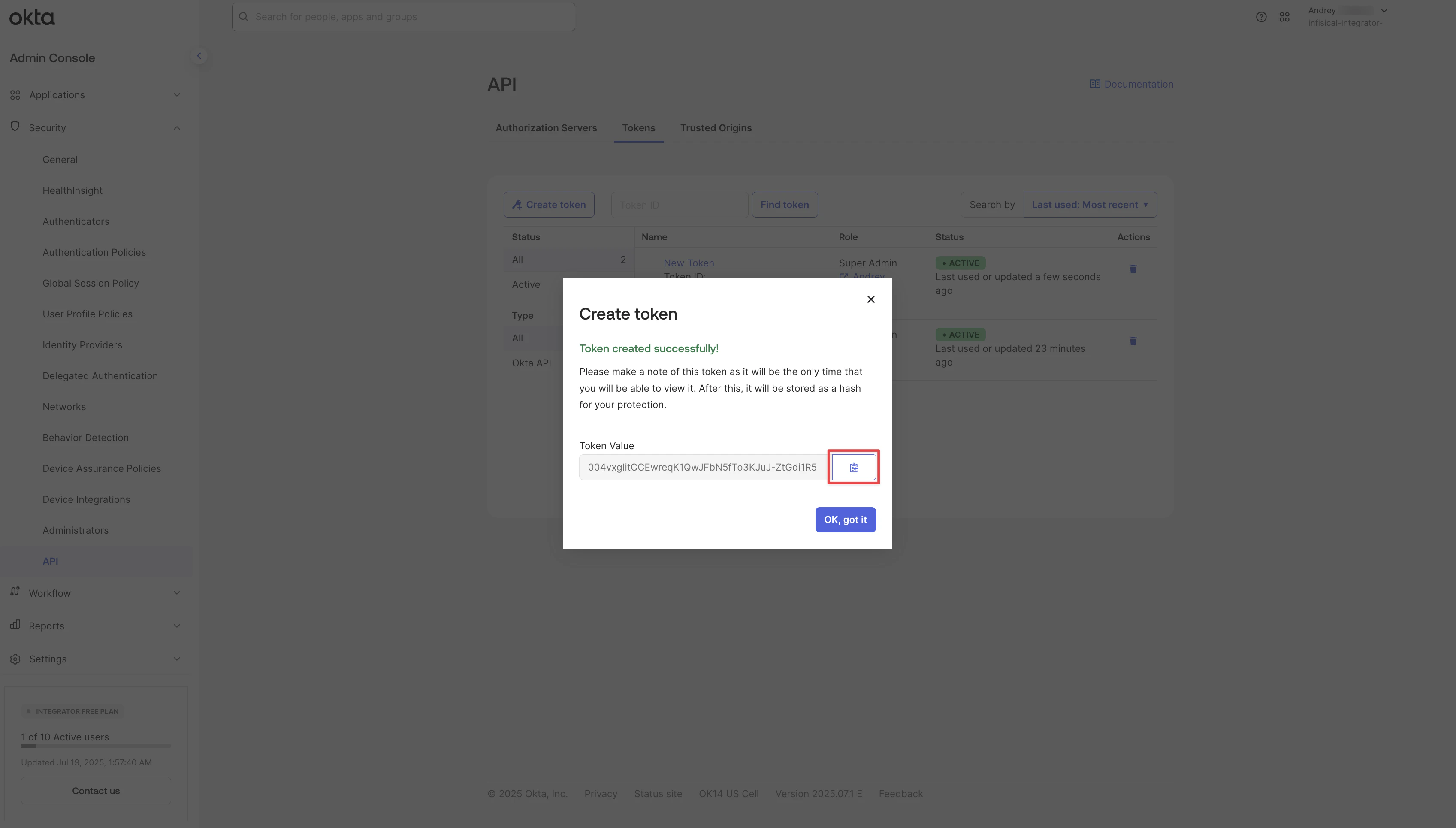This screenshot has height=828, width=1456.
Task: Open Identity Providers
Action: pos(82,345)
